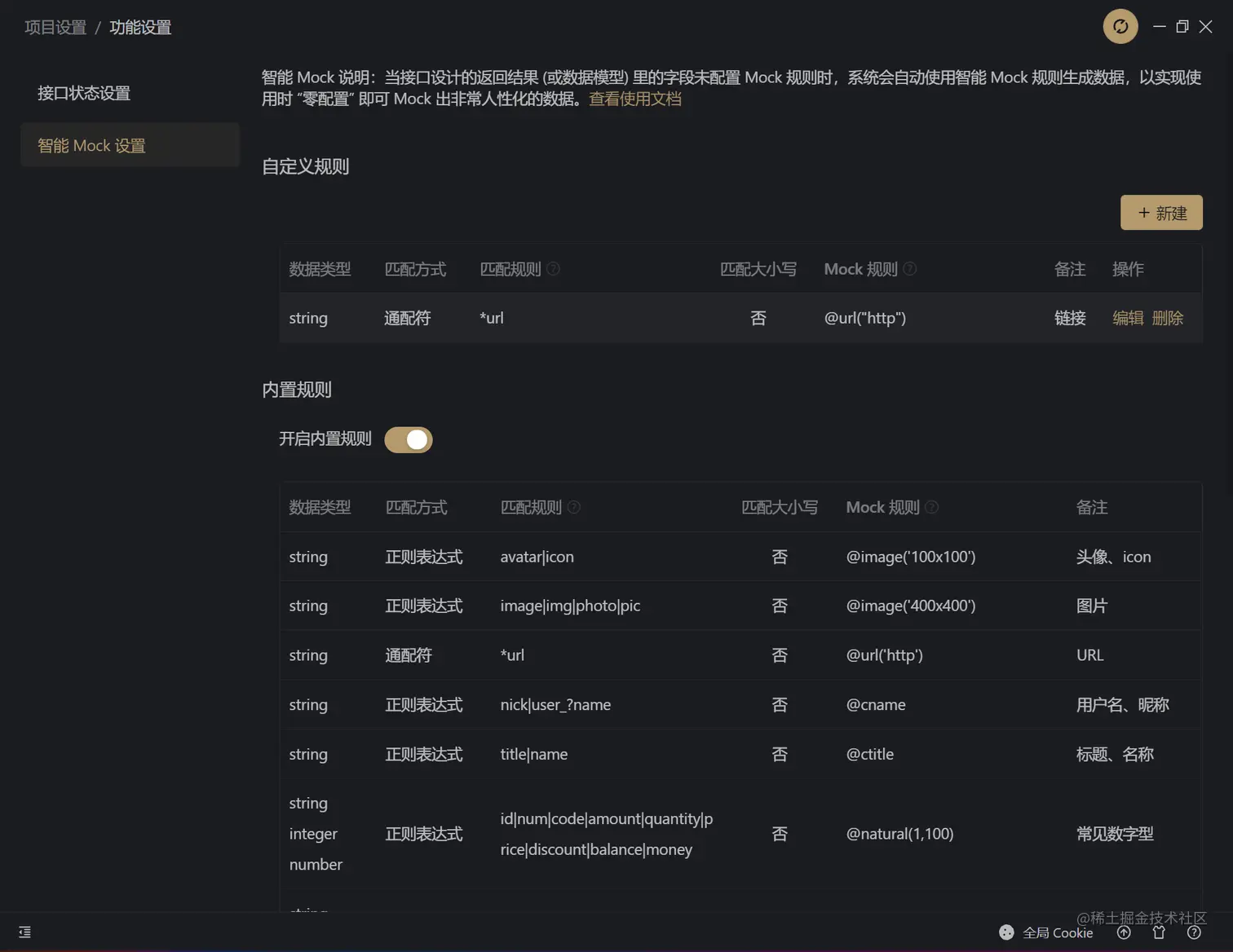Click 匹配规则 help icon in custom rules table
Screen dimensions: 1233x952
(553, 269)
